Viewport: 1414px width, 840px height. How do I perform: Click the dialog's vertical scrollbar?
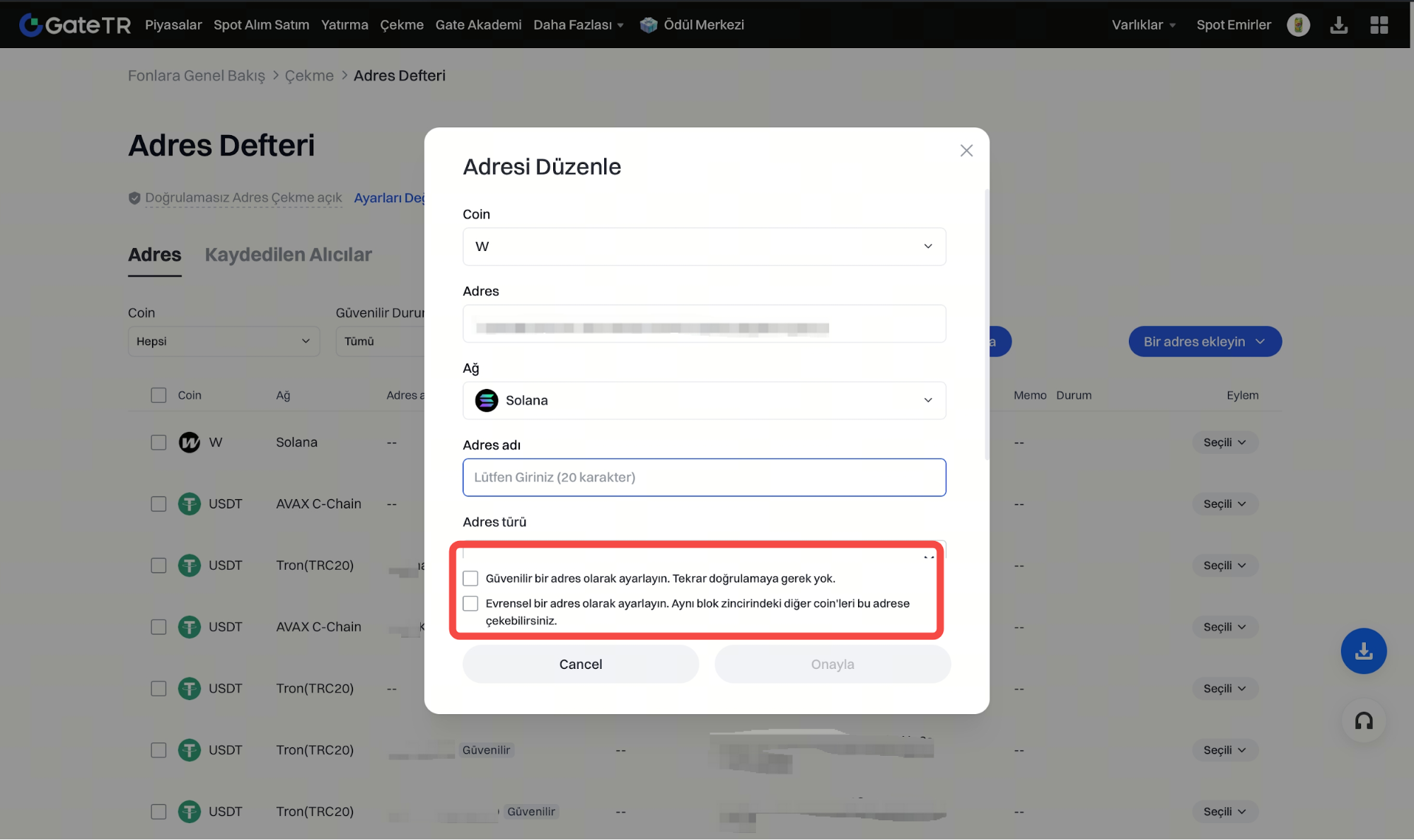(987, 325)
